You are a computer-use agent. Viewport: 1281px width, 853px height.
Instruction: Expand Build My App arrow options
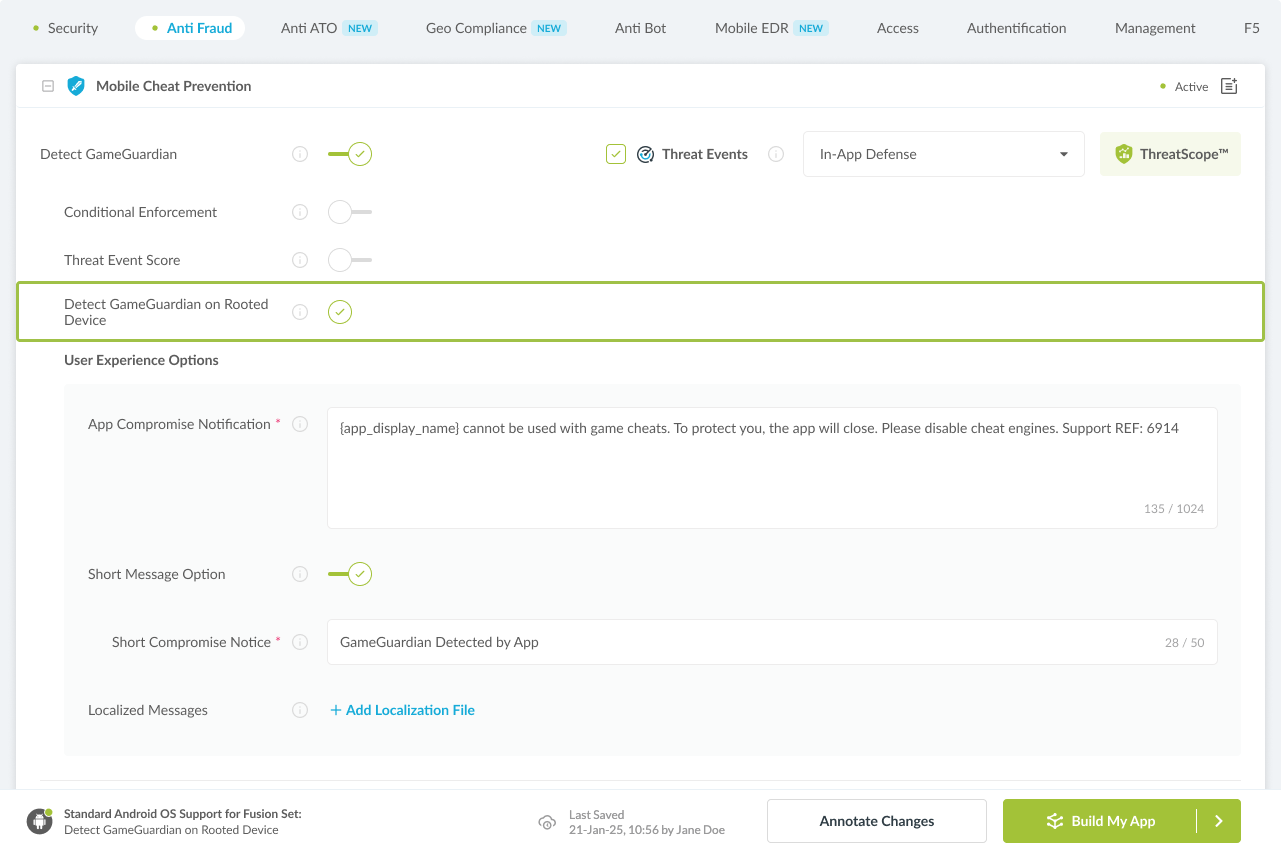pyautogui.click(x=1219, y=821)
